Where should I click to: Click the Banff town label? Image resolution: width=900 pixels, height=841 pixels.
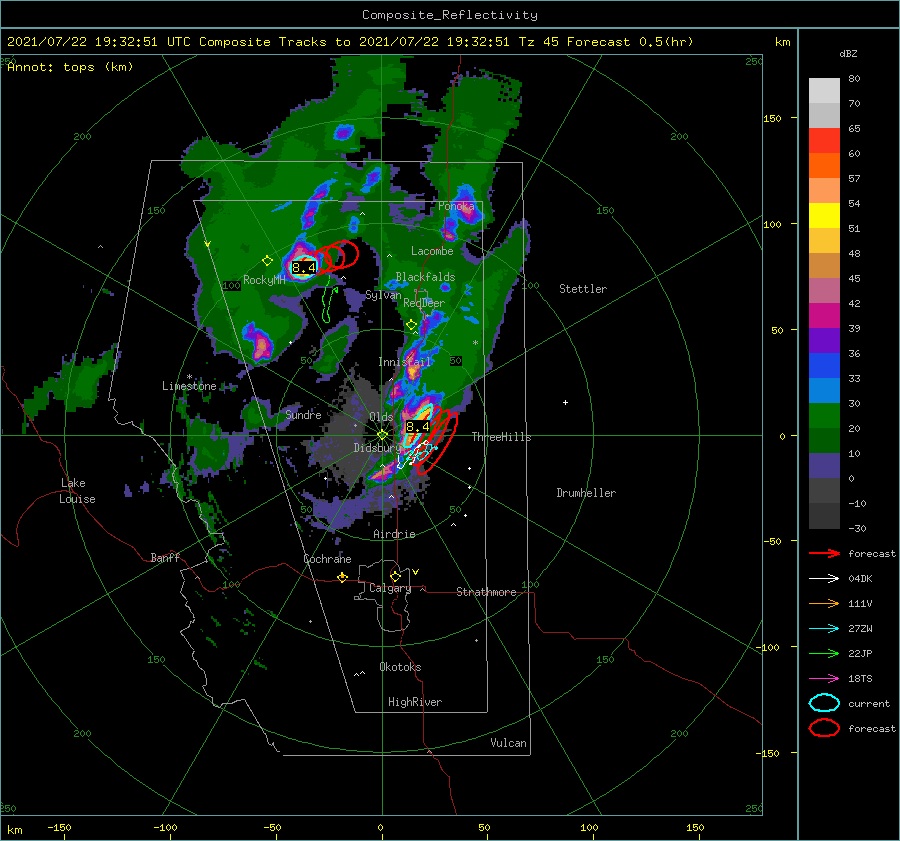click(165, 557)
